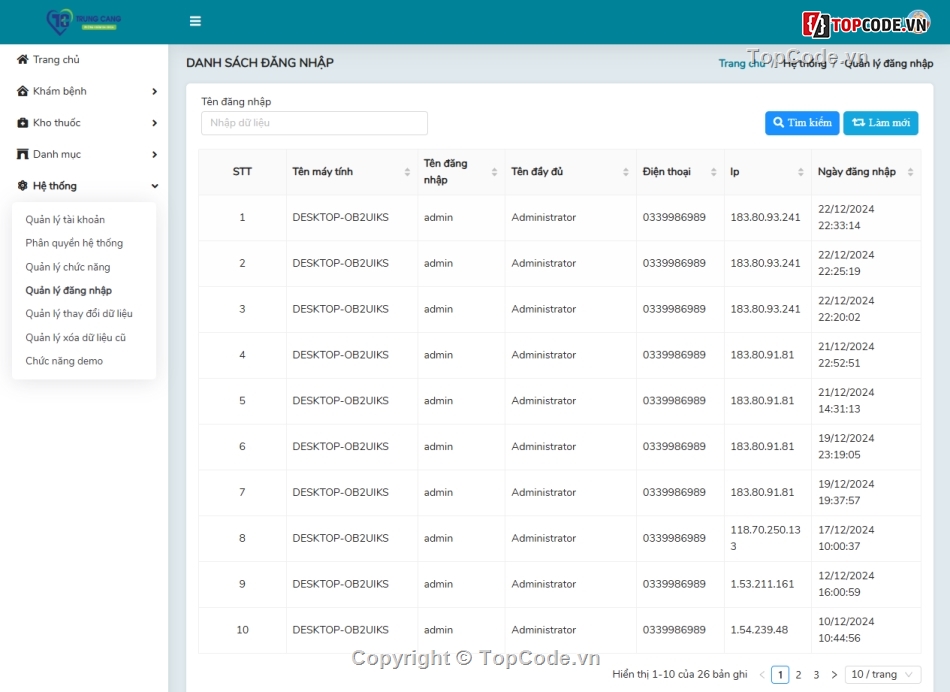Screen dimensions: 950x692
Task: Toggle the hamburger sidebar menu icon
Action: [x=195, y=21]
